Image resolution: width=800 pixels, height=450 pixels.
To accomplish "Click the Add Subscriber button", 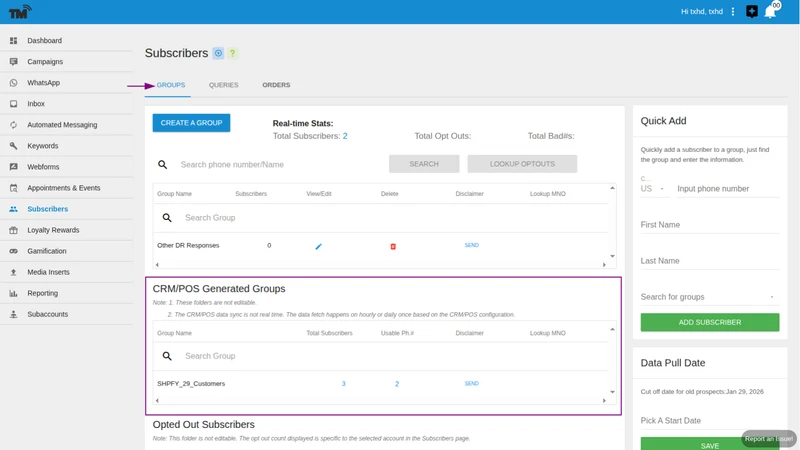I will point(710,322).
